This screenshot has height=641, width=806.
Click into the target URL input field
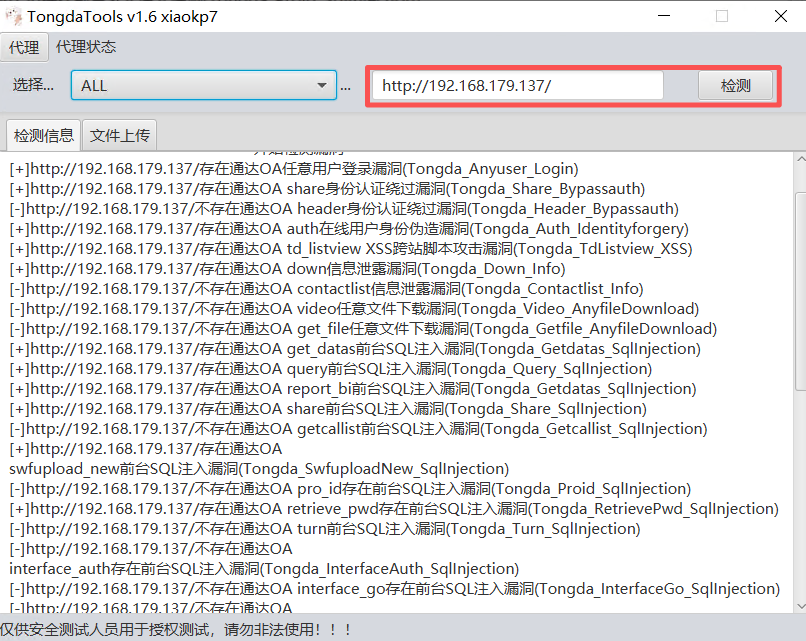pos(517,85)
